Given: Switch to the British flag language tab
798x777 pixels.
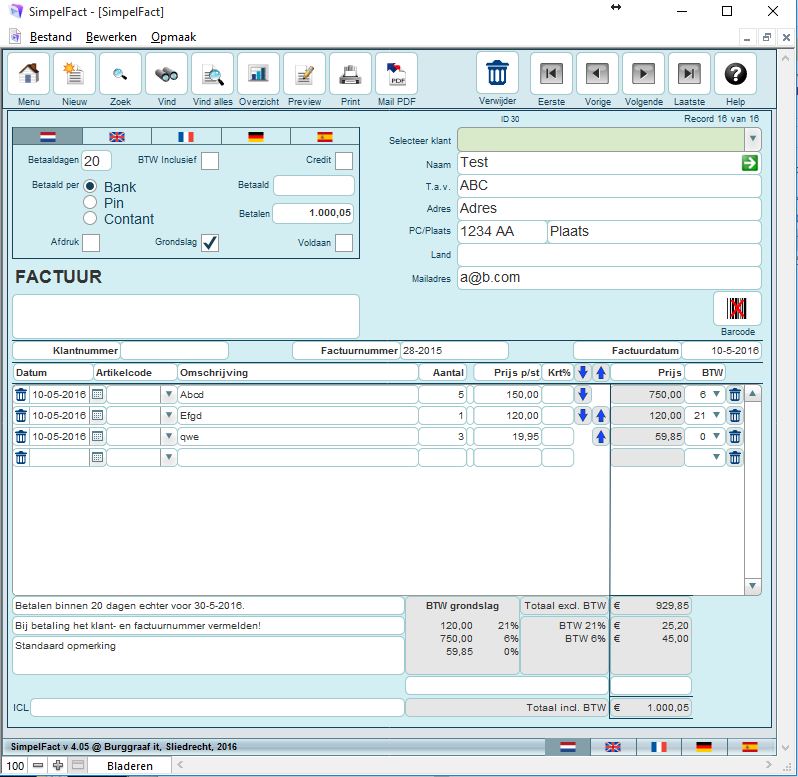Looking at the screenshot, I should [117, 137].
